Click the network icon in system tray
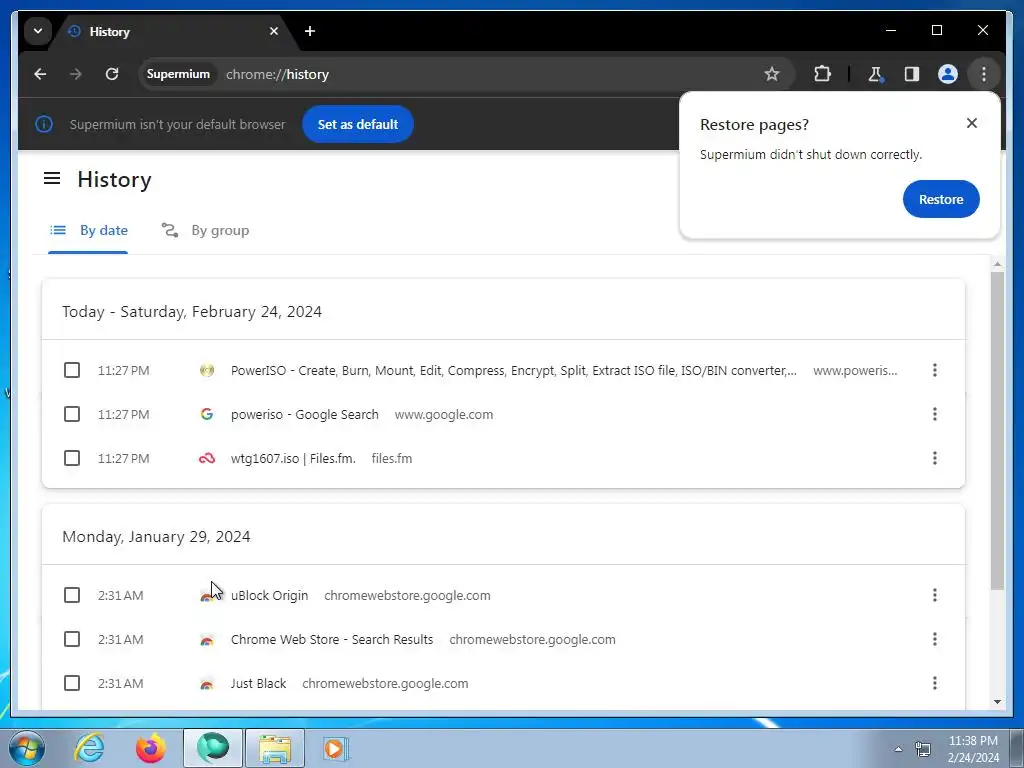This screenshot has width=1024, height=768. [923, 749]
